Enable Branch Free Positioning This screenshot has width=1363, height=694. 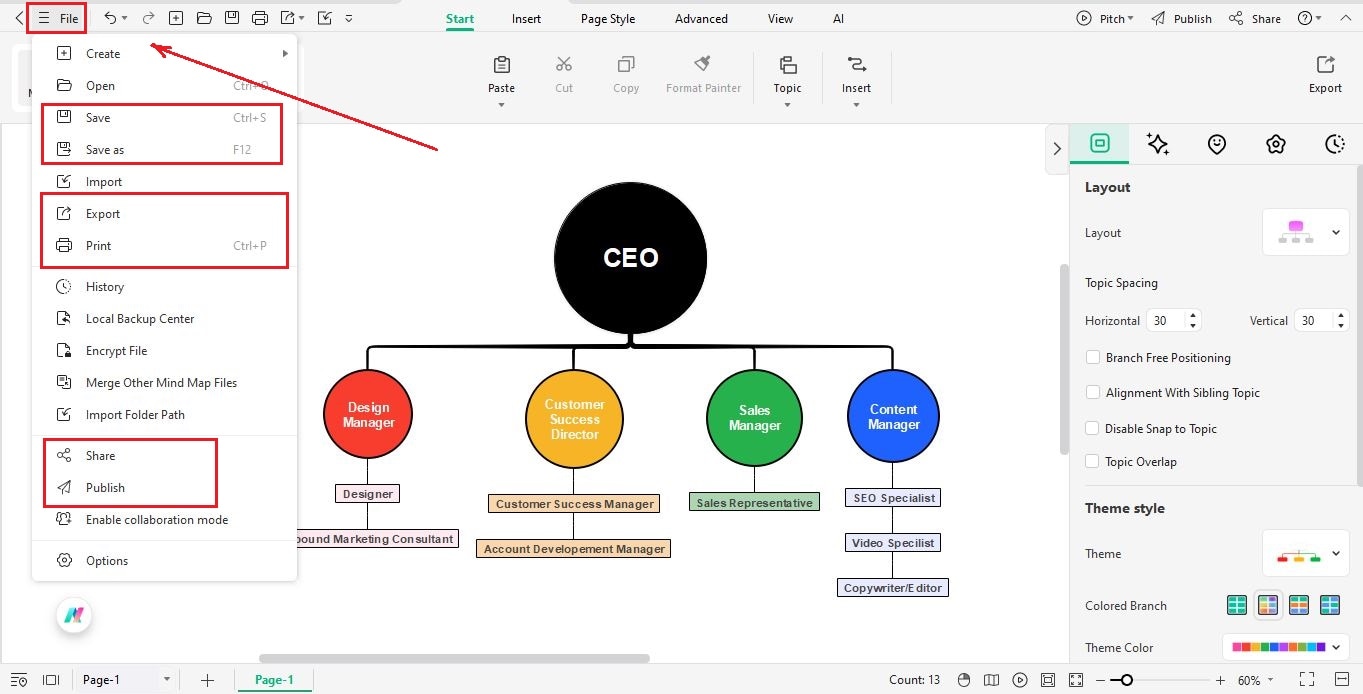(x=1093, y=357)
